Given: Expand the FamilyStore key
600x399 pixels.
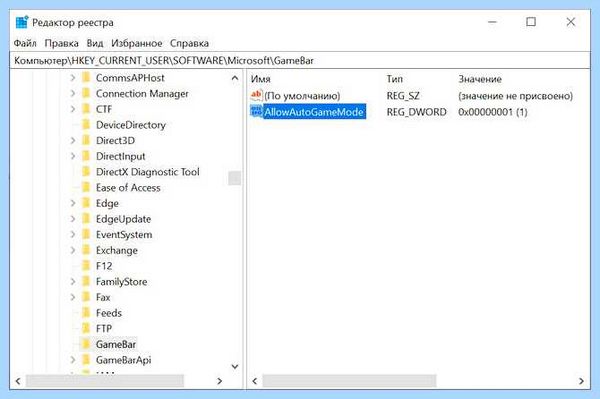Looking at the screenshot, I should [x=73, y=282].
